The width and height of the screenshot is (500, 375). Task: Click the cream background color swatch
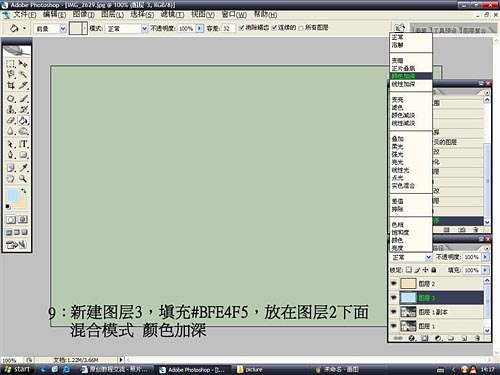pos(21,203)
